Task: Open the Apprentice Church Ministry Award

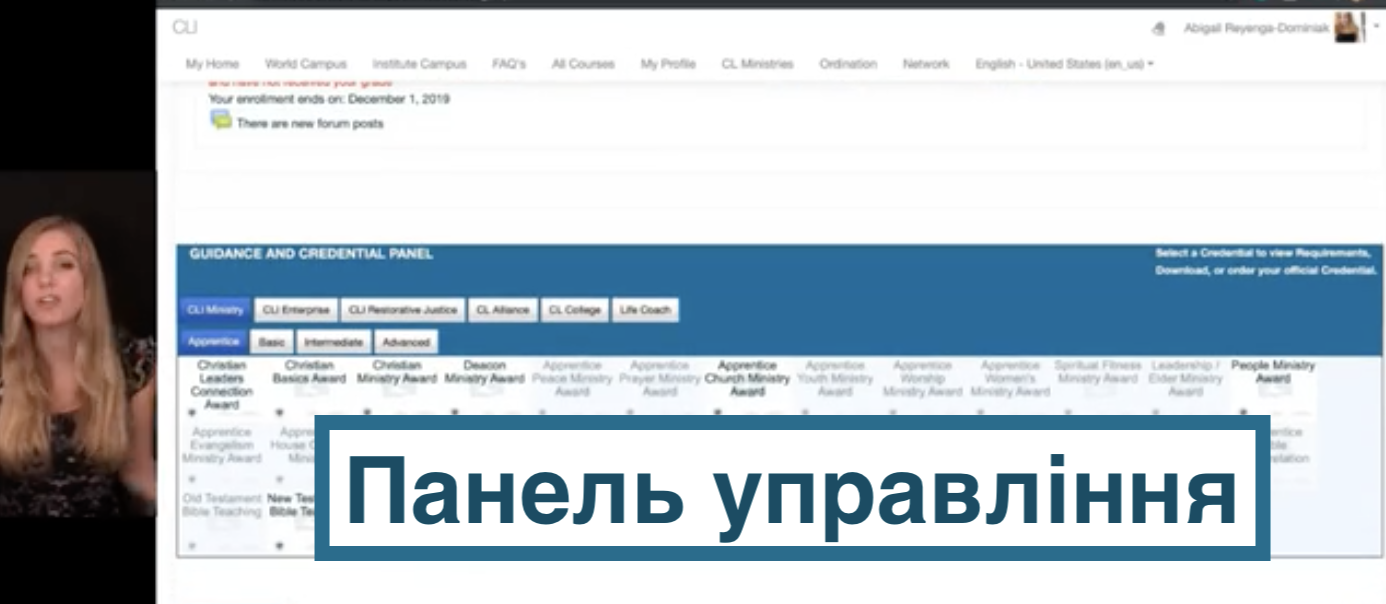Action: pos(747,379)
